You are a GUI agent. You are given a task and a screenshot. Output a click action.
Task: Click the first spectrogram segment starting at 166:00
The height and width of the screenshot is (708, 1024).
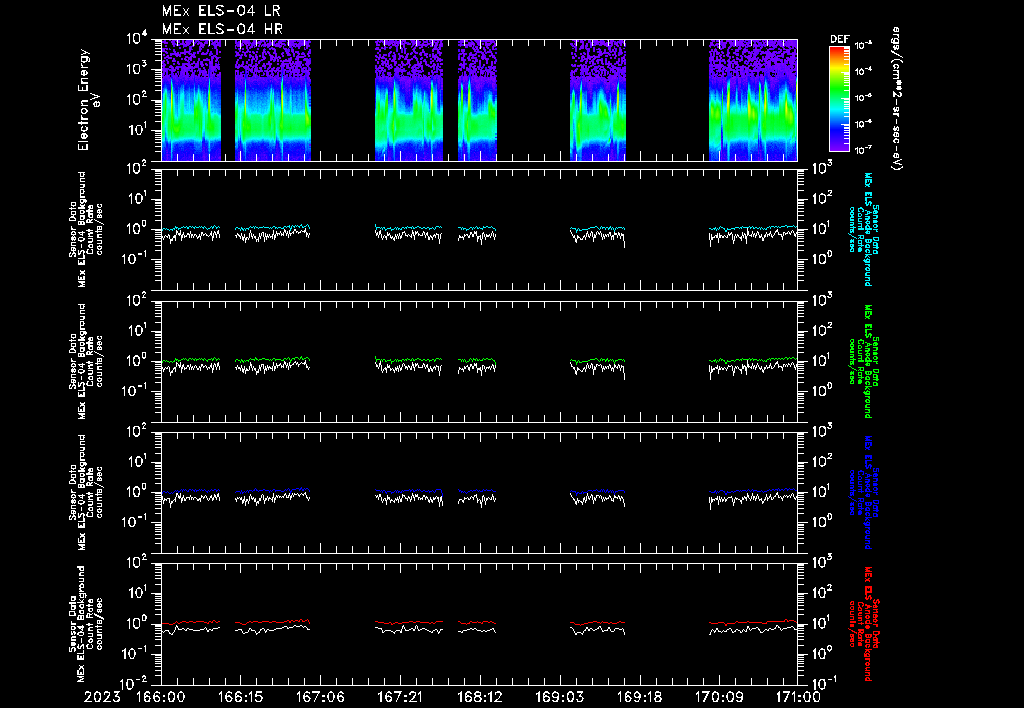191,100
